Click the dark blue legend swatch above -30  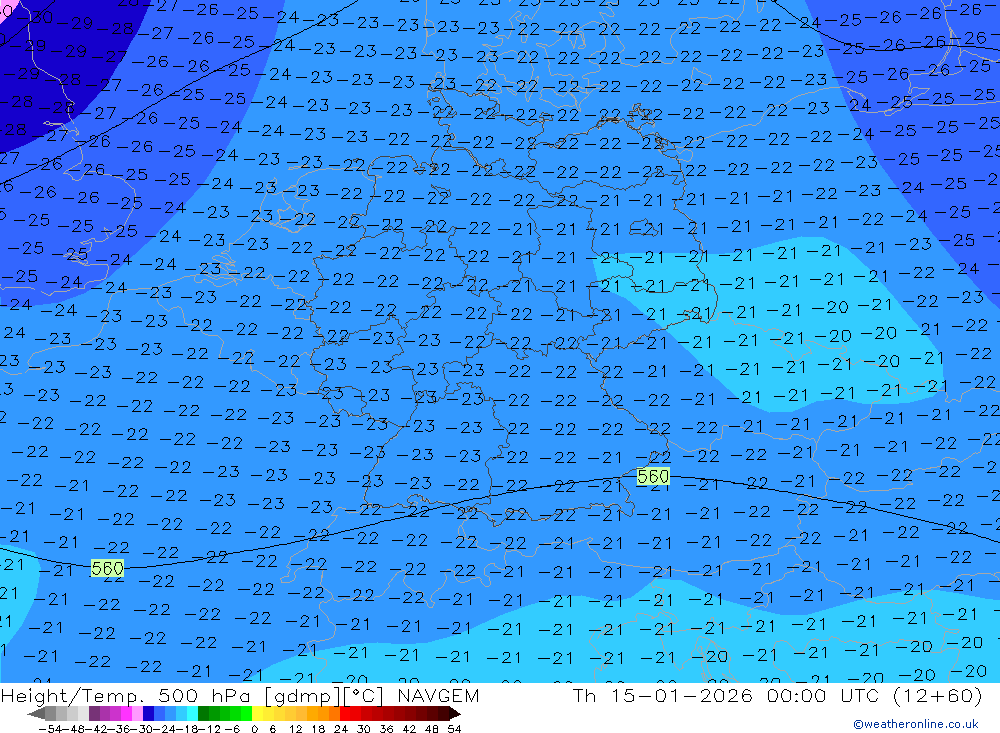coord(148,713)
